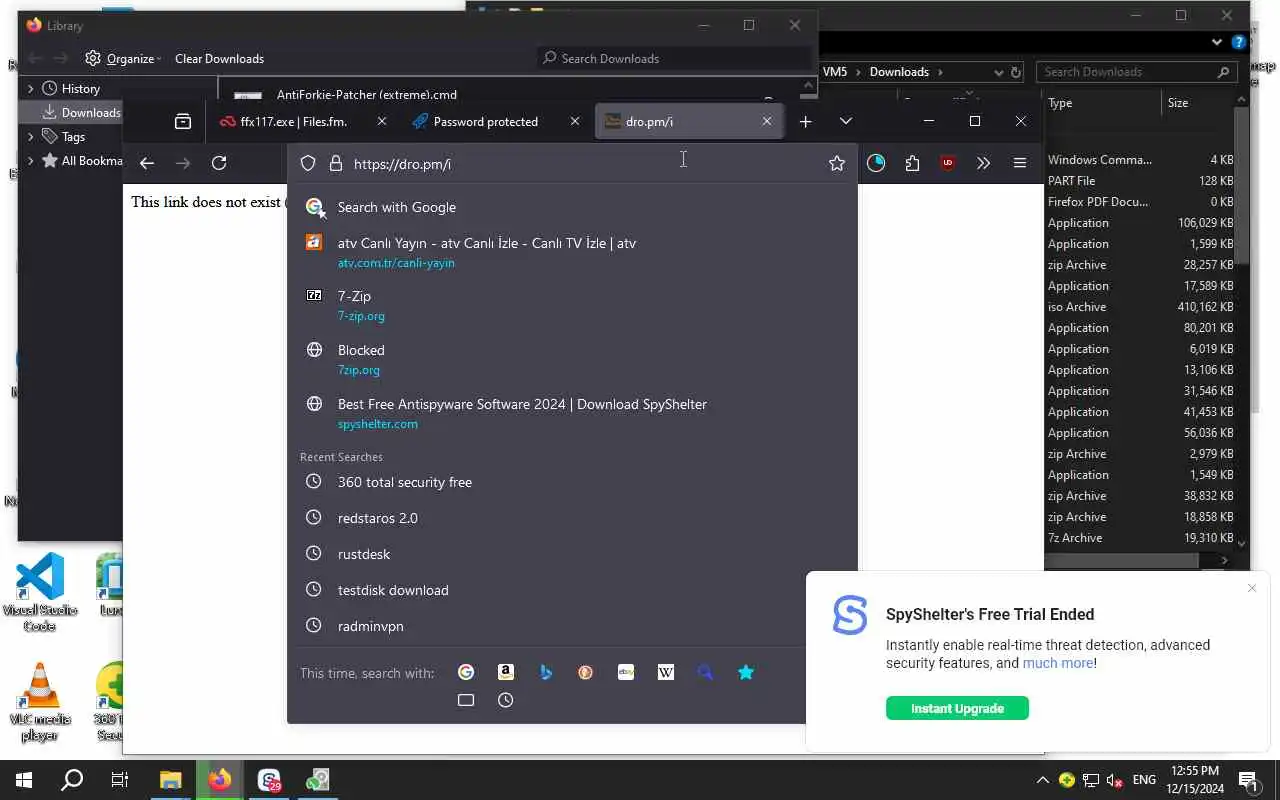Open Firefox View from the tab strip
1280x800 pixels.
tap(182, 121)
